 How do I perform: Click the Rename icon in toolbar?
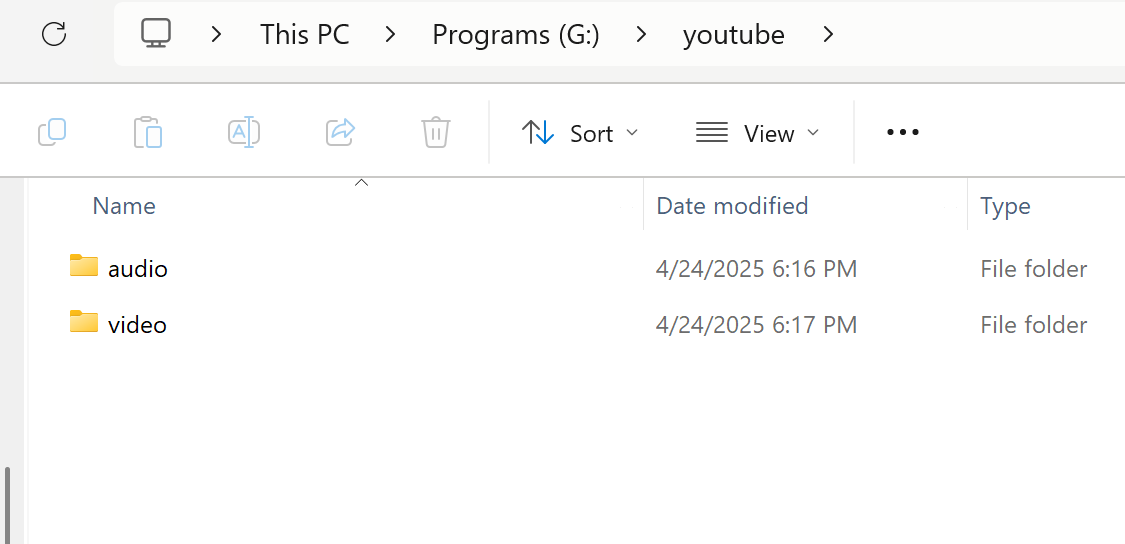point(244,132)
